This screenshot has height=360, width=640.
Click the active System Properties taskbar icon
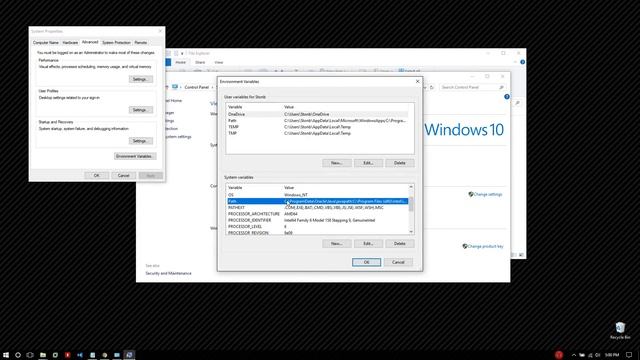[129, 355]
